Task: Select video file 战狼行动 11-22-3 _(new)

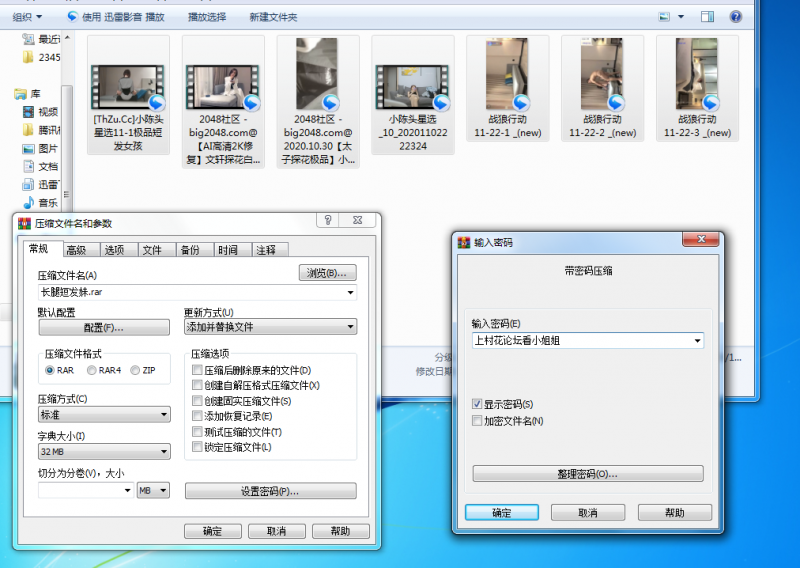Action: [x=697, y=88]
